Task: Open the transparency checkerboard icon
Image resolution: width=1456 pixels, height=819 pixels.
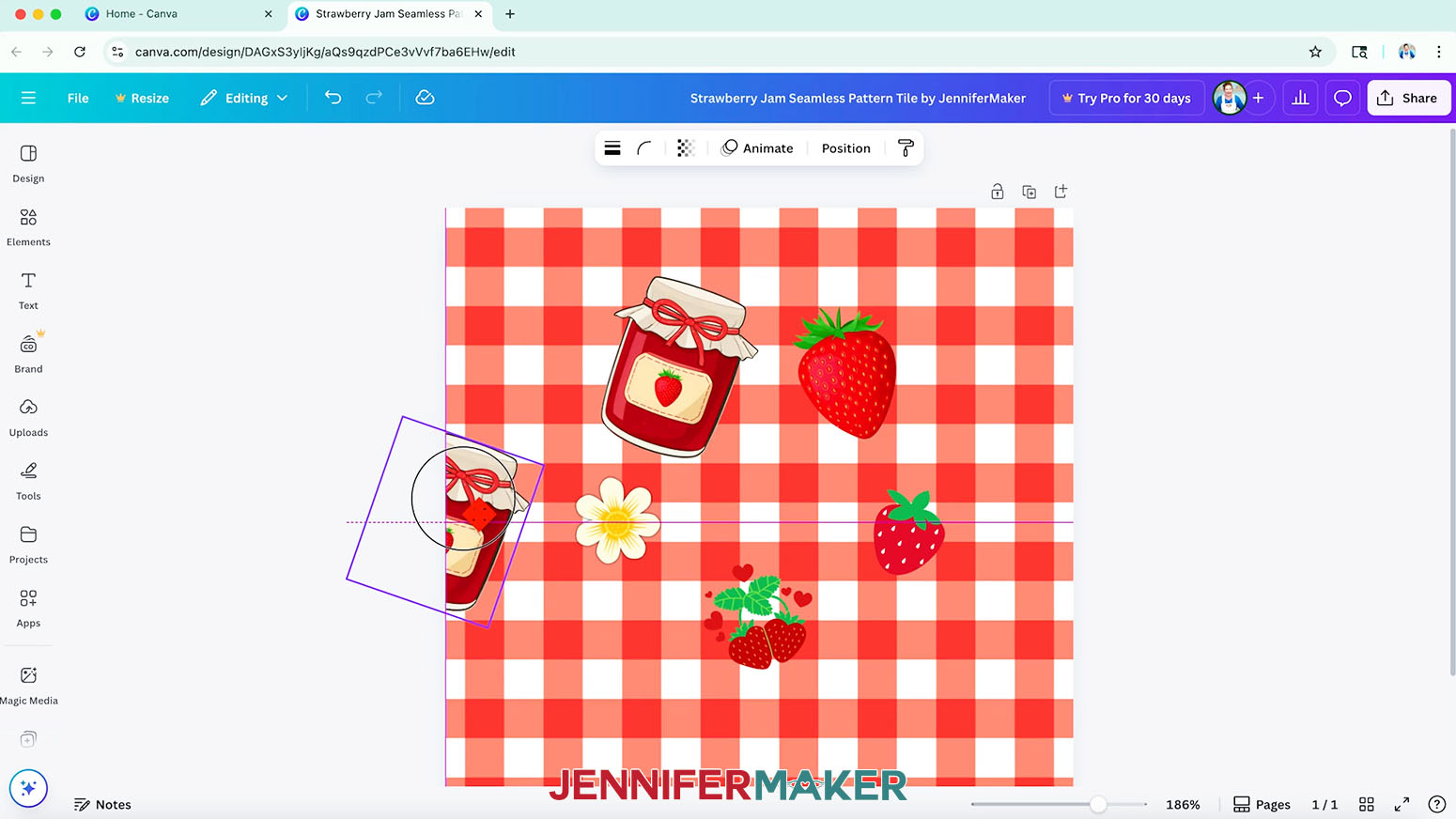Action: coord(686,148)
